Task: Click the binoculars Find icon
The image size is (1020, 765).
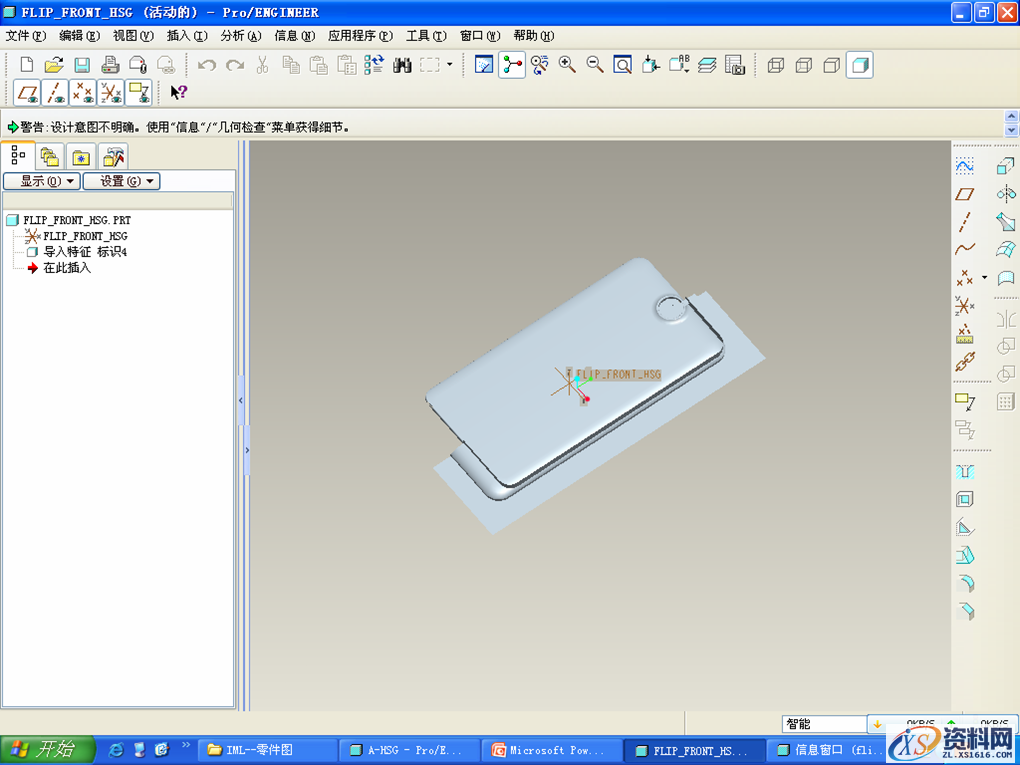Action: [x=403, y=66]
